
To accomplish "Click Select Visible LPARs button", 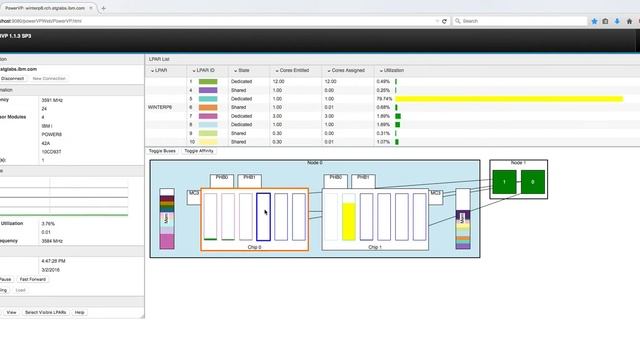I will point(45,312).
